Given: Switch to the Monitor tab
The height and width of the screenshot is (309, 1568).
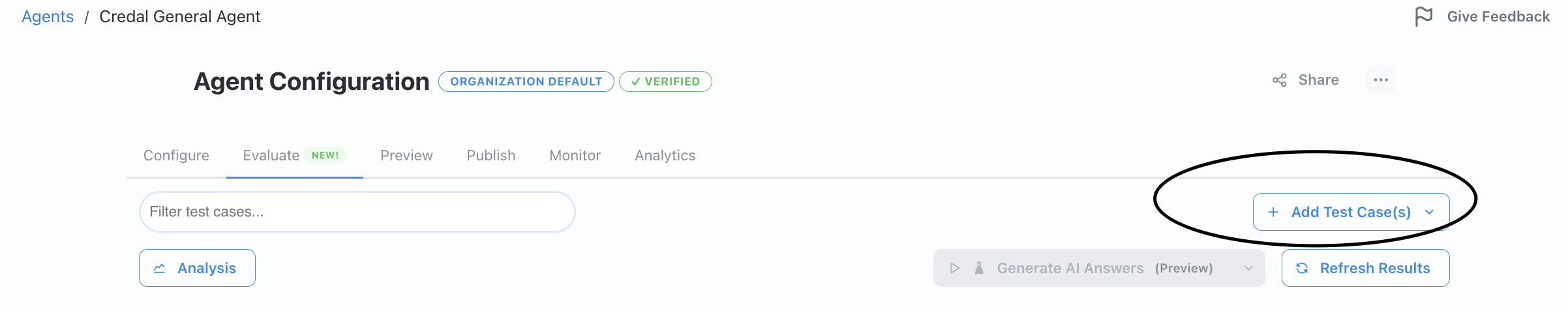Looking at the screenshot, I should pos(575,156).
